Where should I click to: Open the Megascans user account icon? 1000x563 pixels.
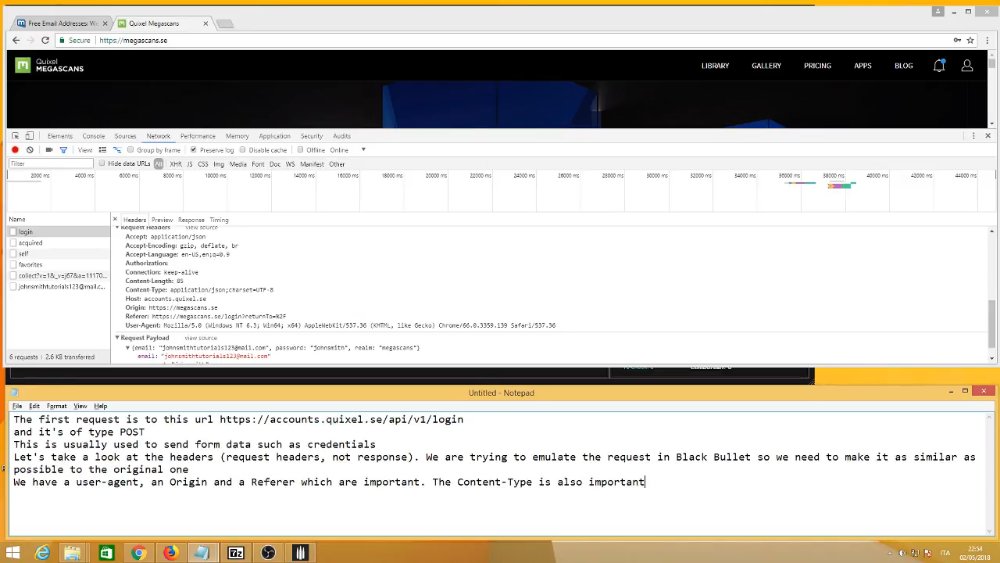pos(967,65)
